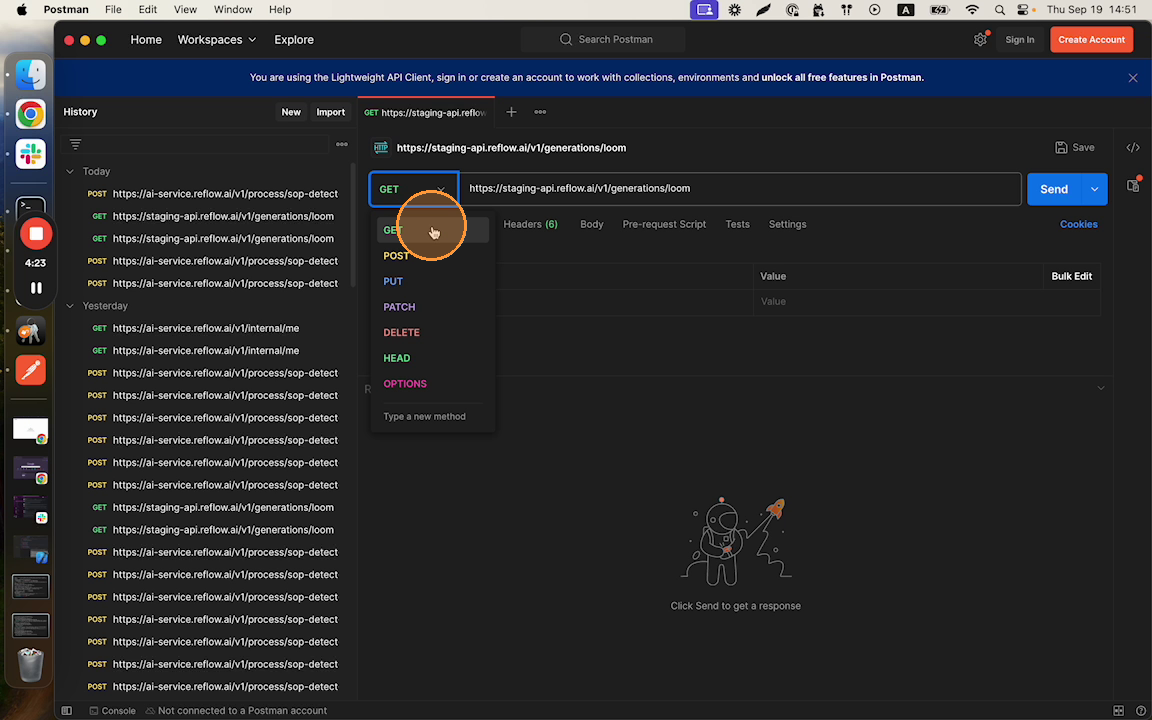Switch to the Headers (6) tab

[x=530, y=224]
